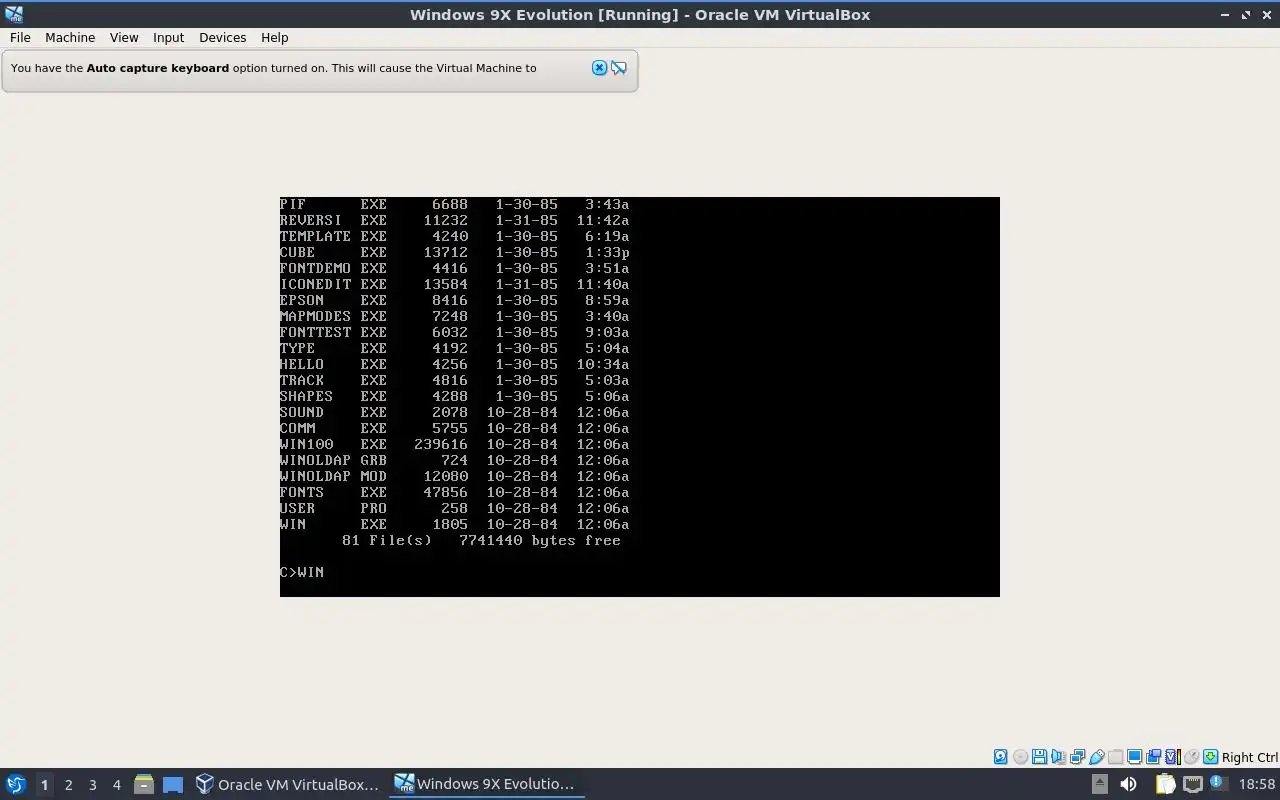
Task: Switch to workspace 3
Action: (x=92, y=785)
